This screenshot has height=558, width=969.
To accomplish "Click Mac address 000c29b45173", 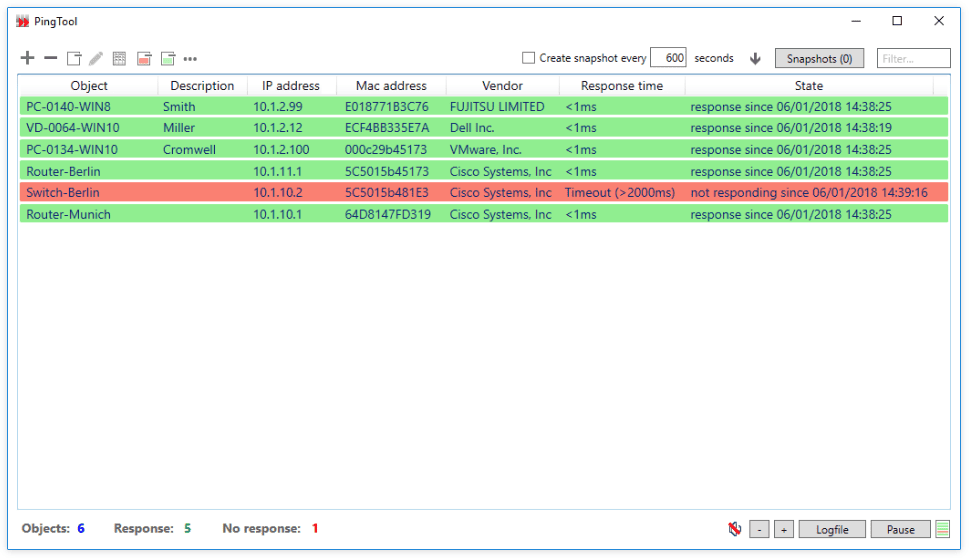I will pyautogui.click(x=386, y=150).
